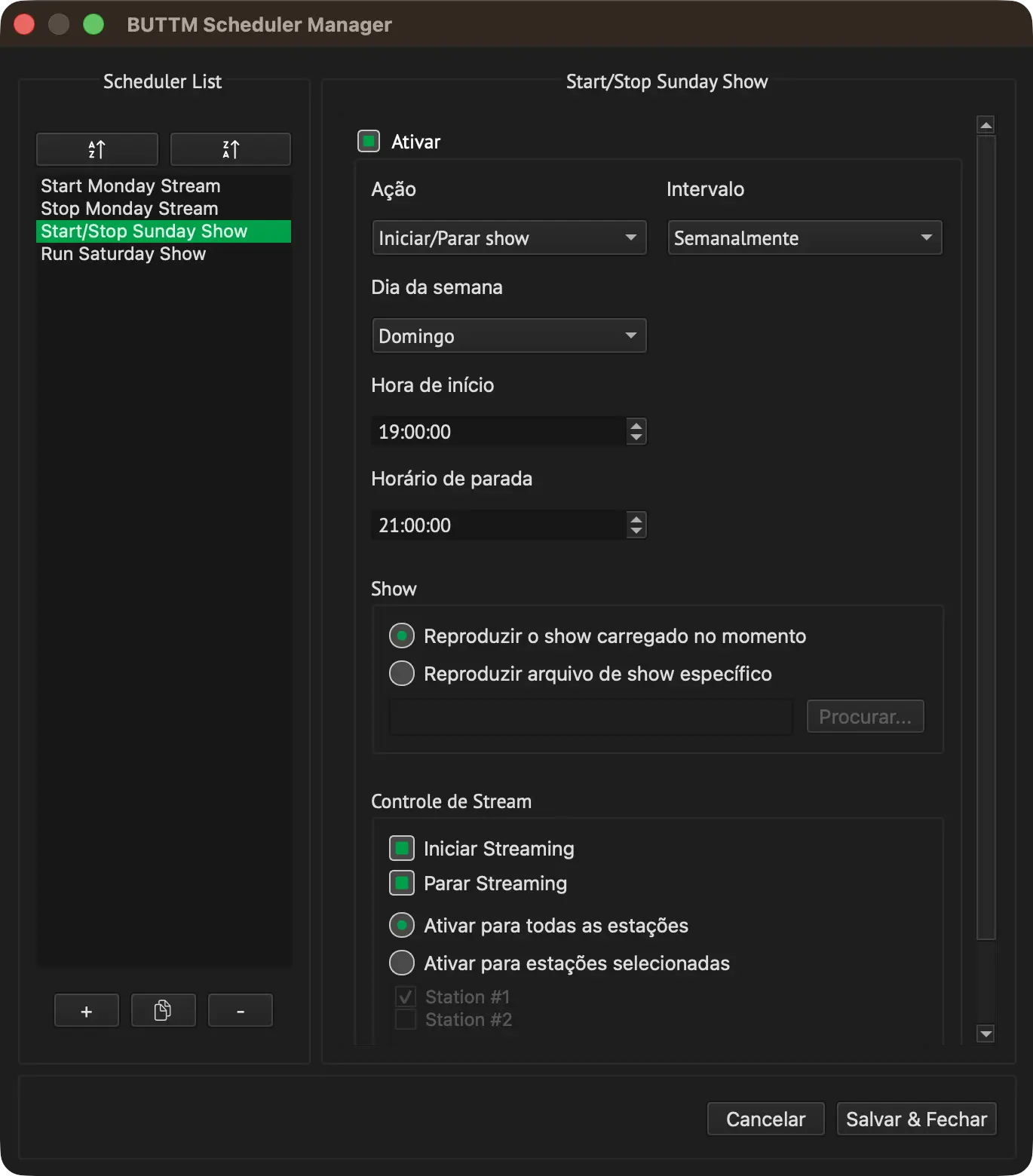Decrease Hora de início time
The height and width of the screenshot is (1176, 1033).
pos(636,438)
